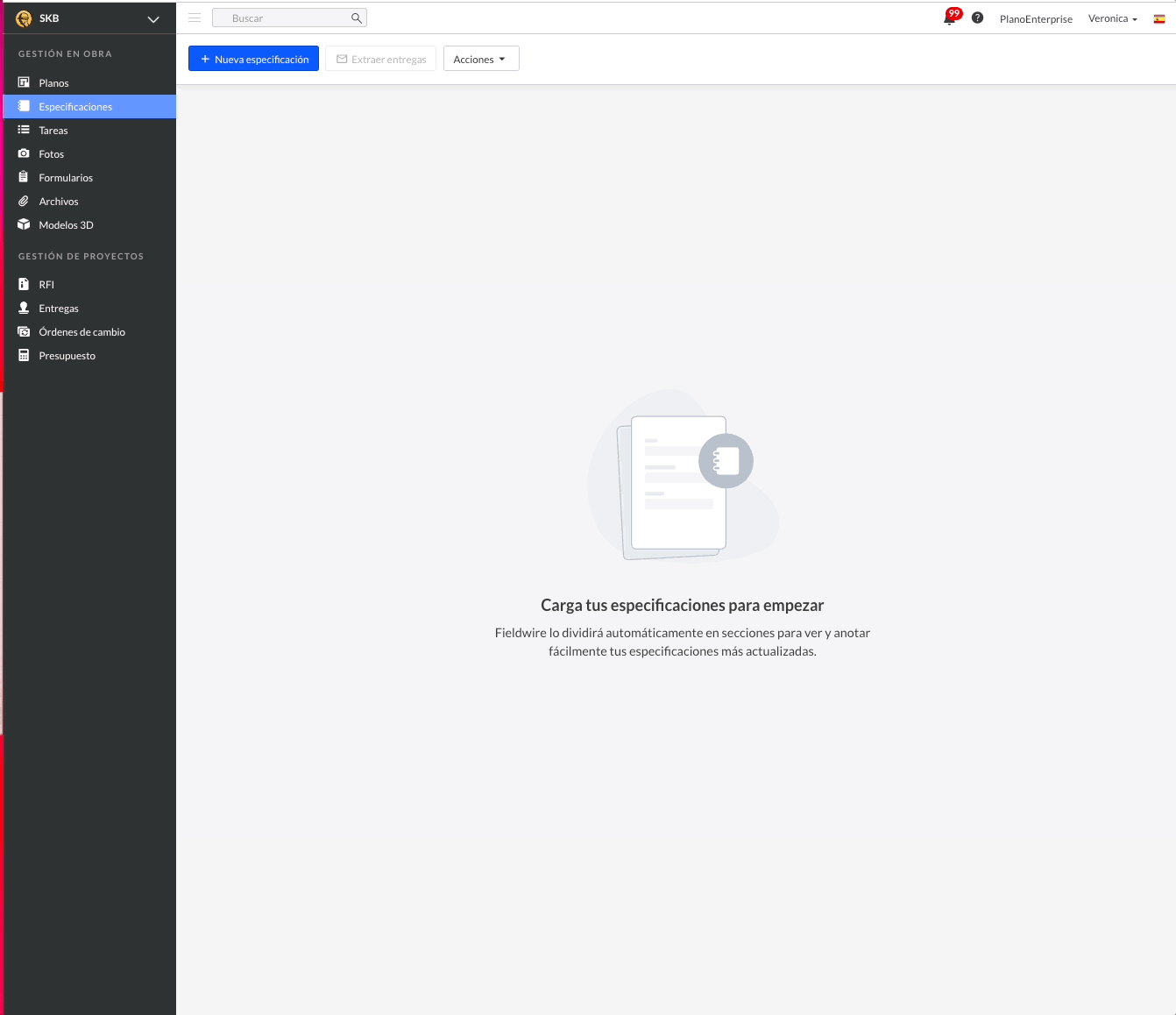Open the PlanoEnterprise link
Screen dimensions: 1176x1015
pyautogui.click(x=1035, y=19)
